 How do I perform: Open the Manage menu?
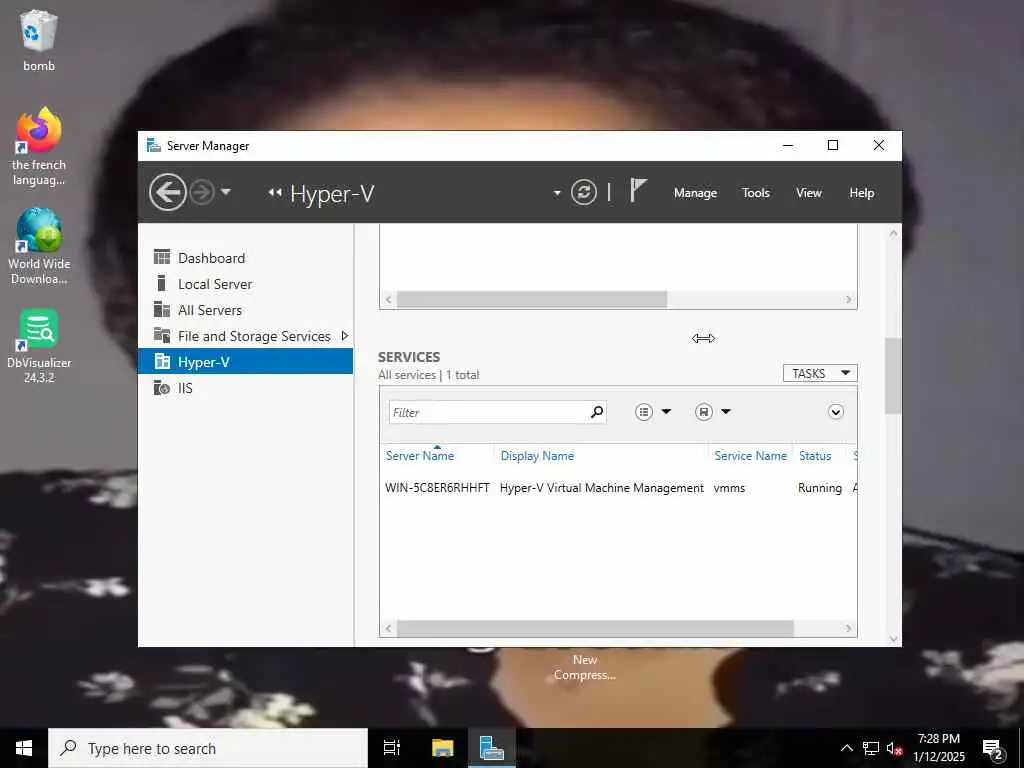click(695, 193)
